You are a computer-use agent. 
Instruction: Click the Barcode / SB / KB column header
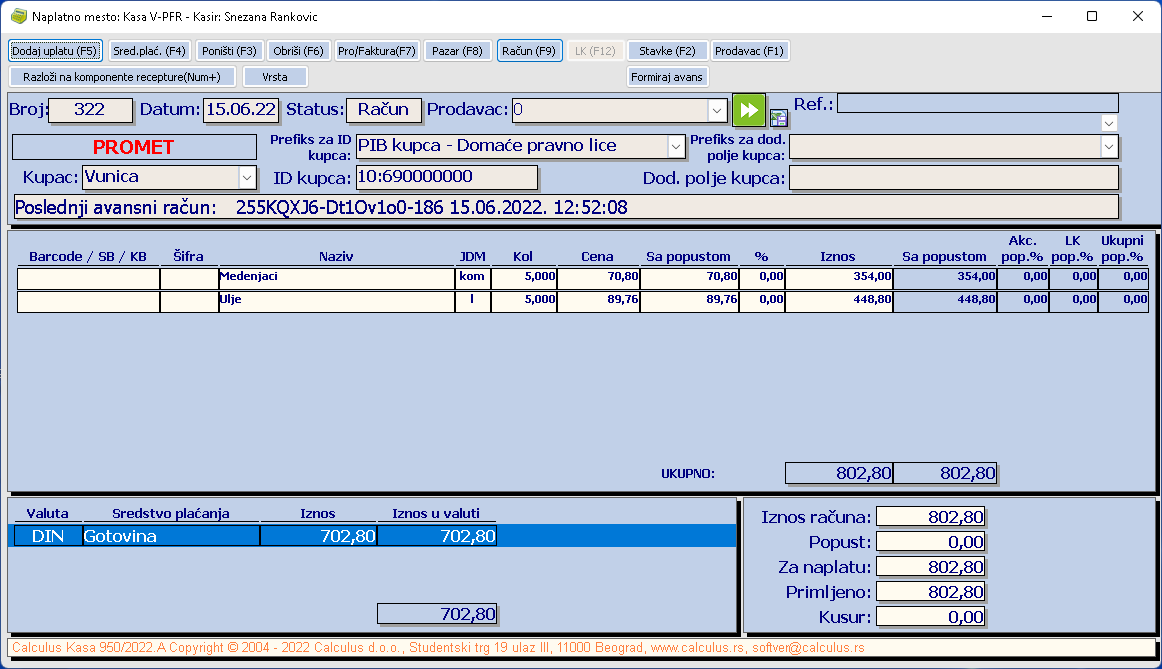(88, 256)
